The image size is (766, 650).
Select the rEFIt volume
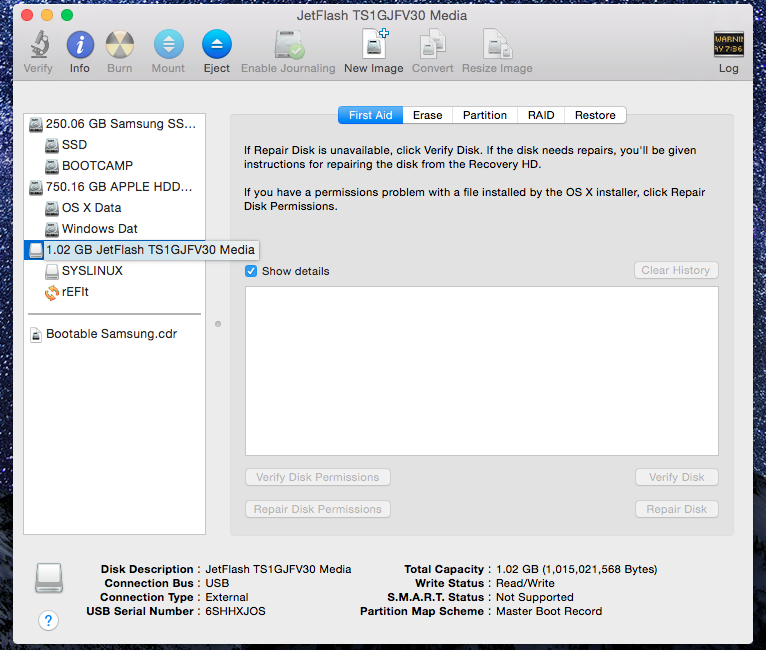(x=114, y=292)
